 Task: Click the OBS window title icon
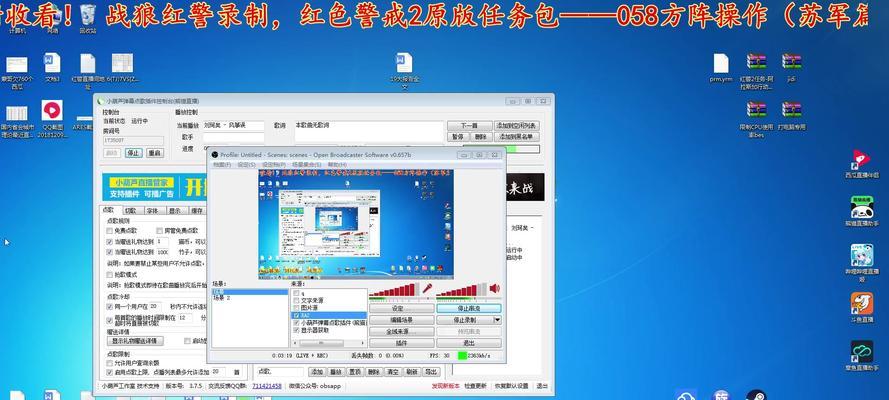pyautogui.click(x=214, y=155)
